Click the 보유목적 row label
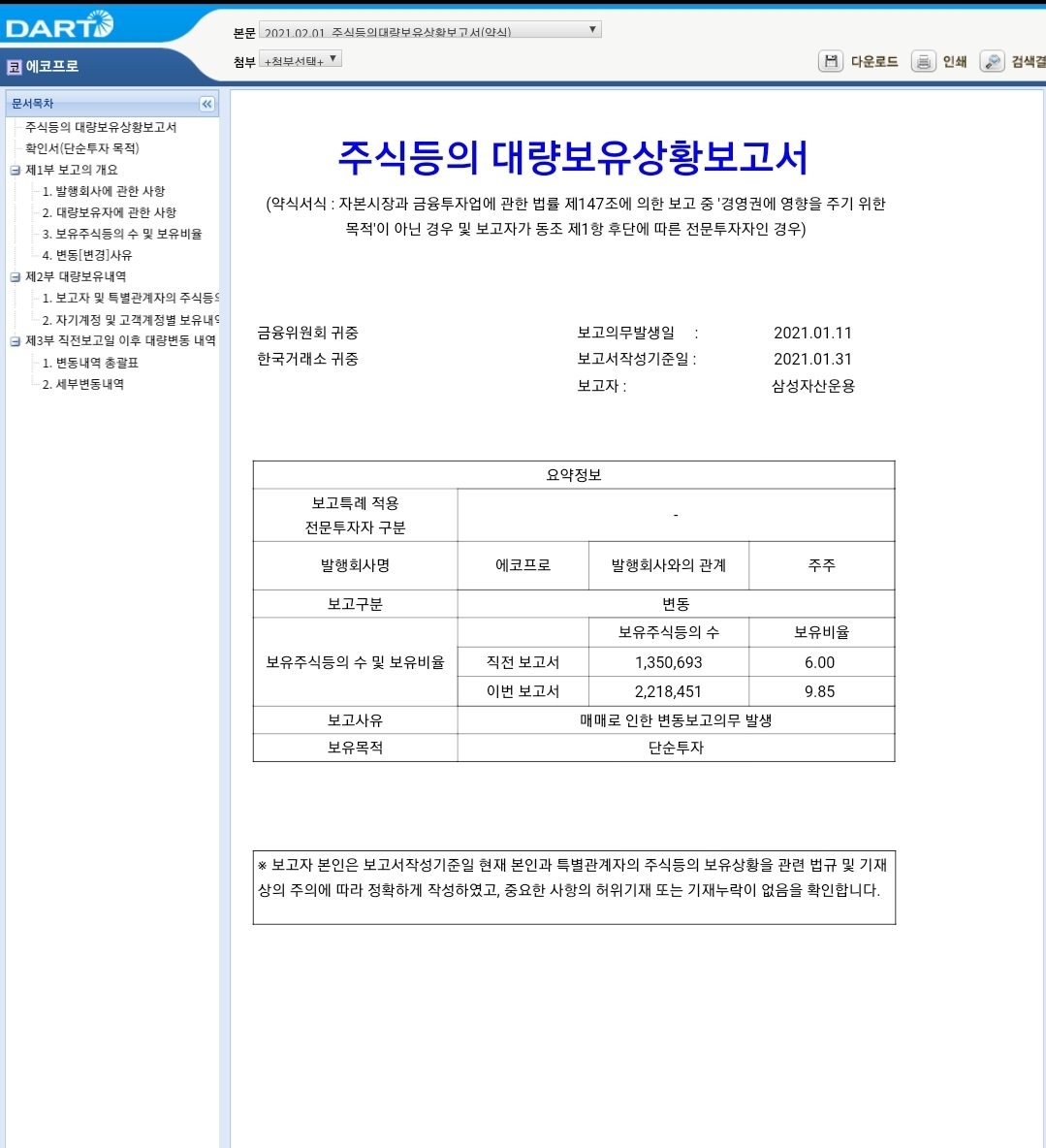Viewport: 1046px width, 1148px height. point(355,748)
